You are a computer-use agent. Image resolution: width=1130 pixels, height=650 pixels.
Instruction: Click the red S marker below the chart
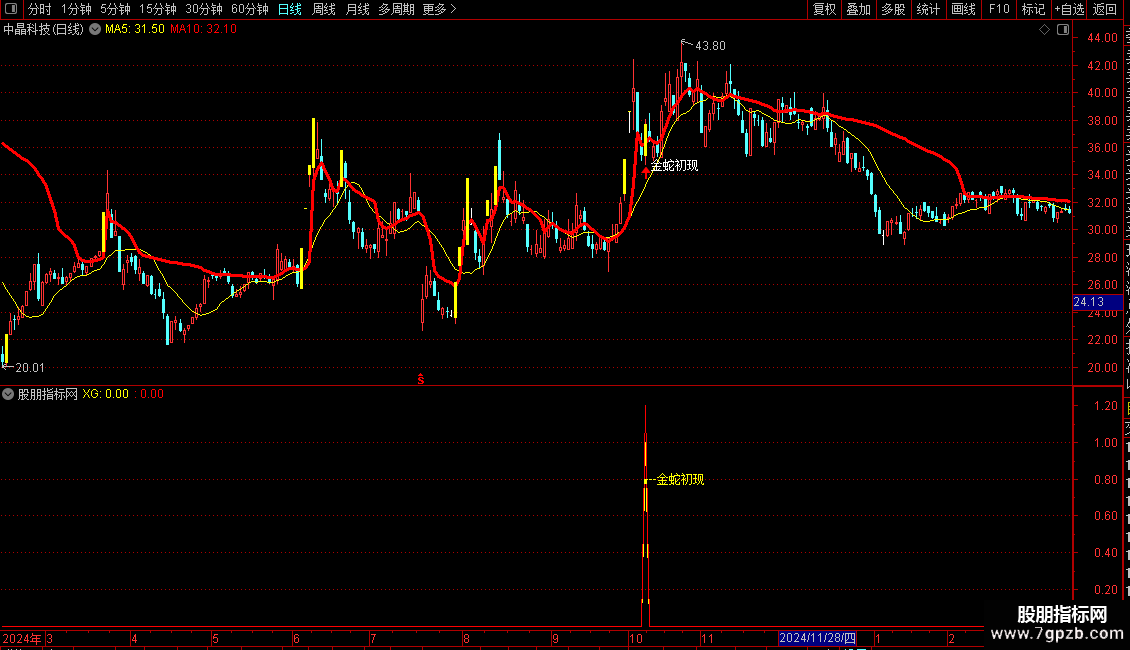pyautogui.click(x=421, y=379)
